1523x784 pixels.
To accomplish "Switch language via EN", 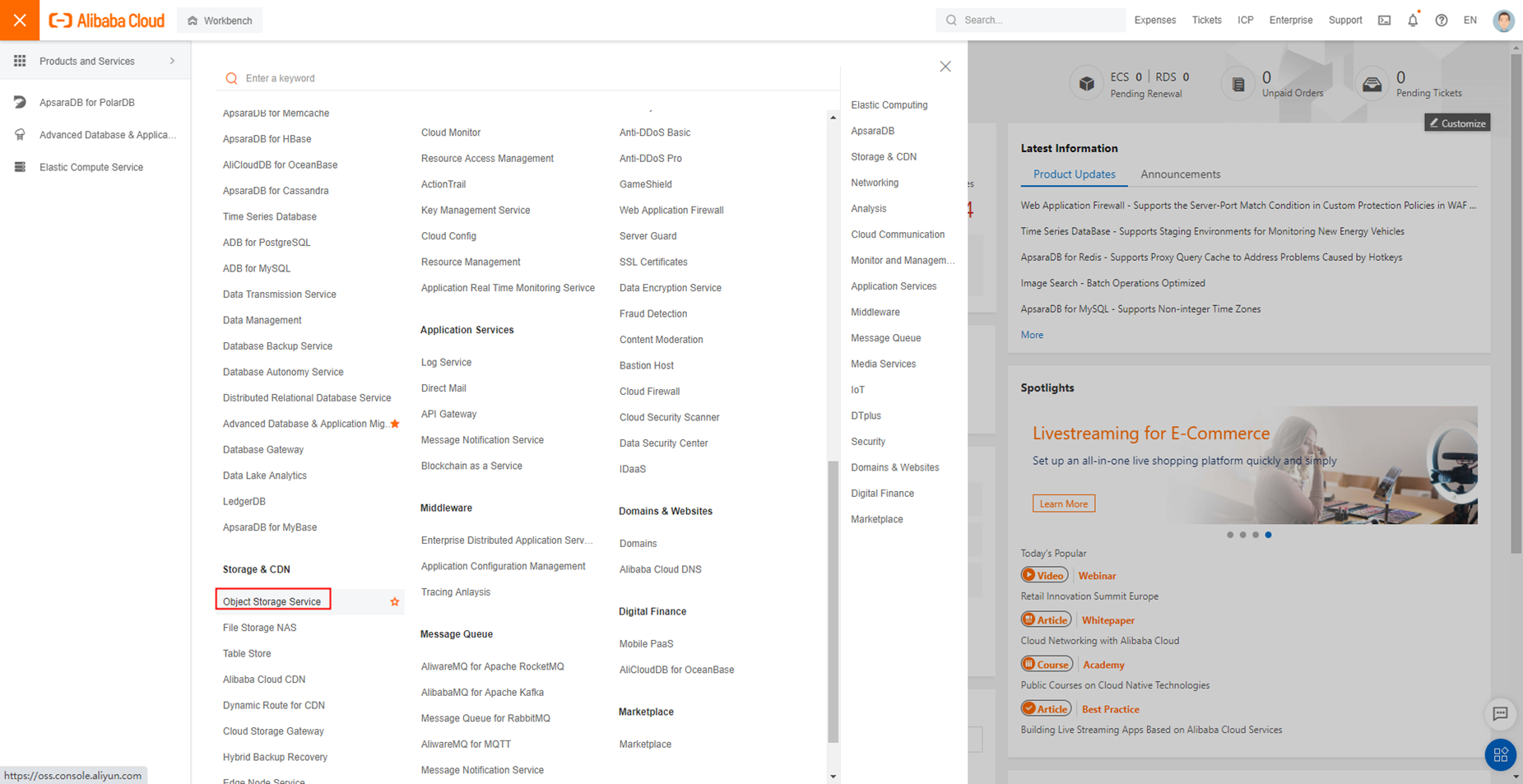I will tap(1470, 20).
